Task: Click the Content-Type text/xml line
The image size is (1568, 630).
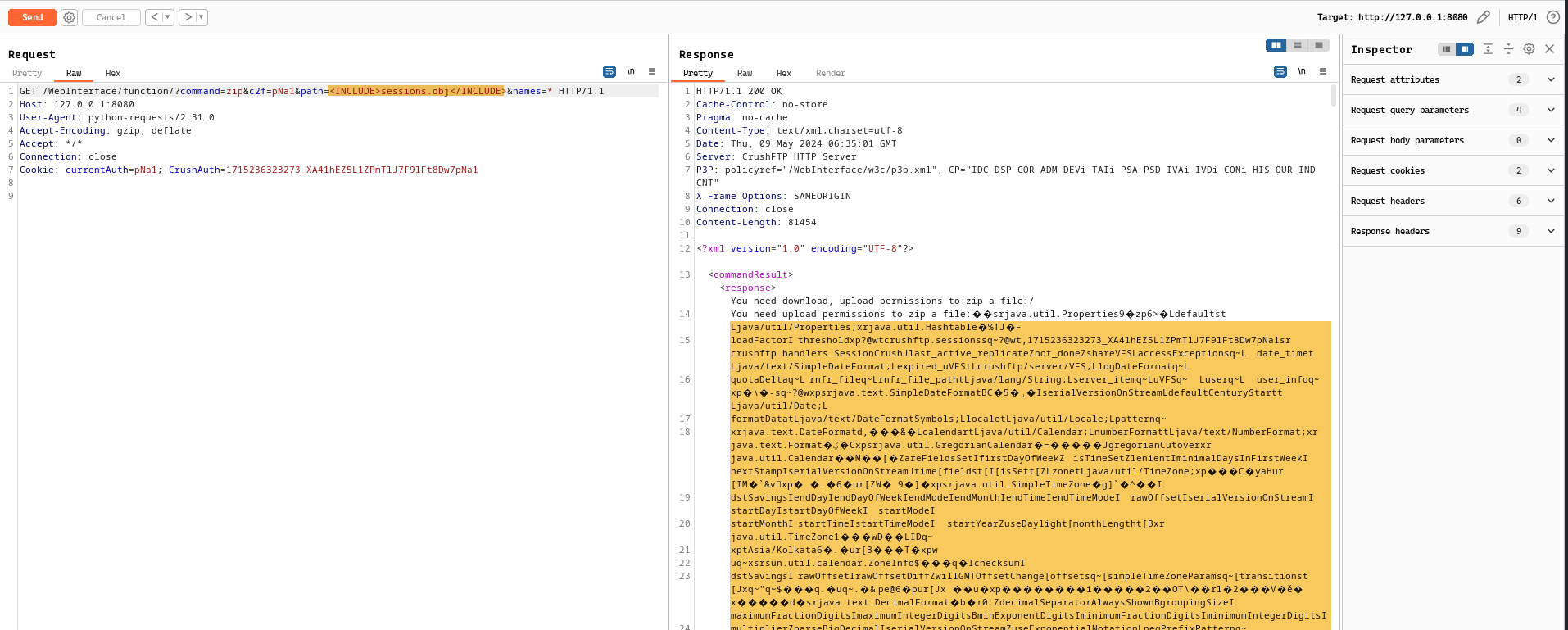Action: click(x=800, y=130)
